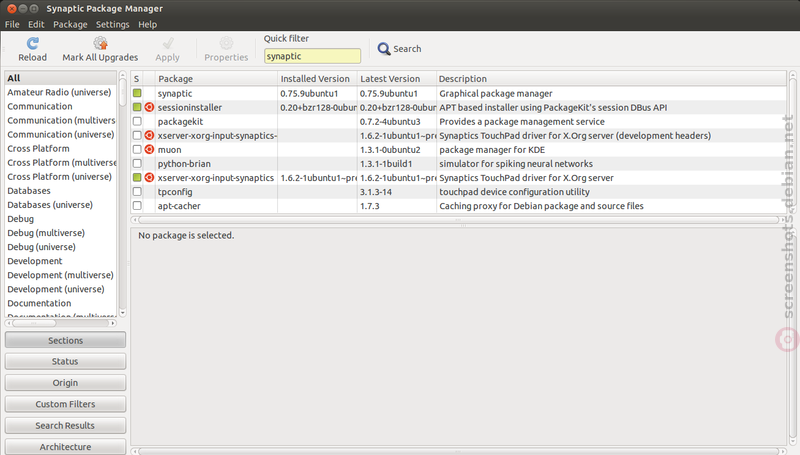800x455 pixels.
Task: Open the File menu
Action: pos(12,24)
